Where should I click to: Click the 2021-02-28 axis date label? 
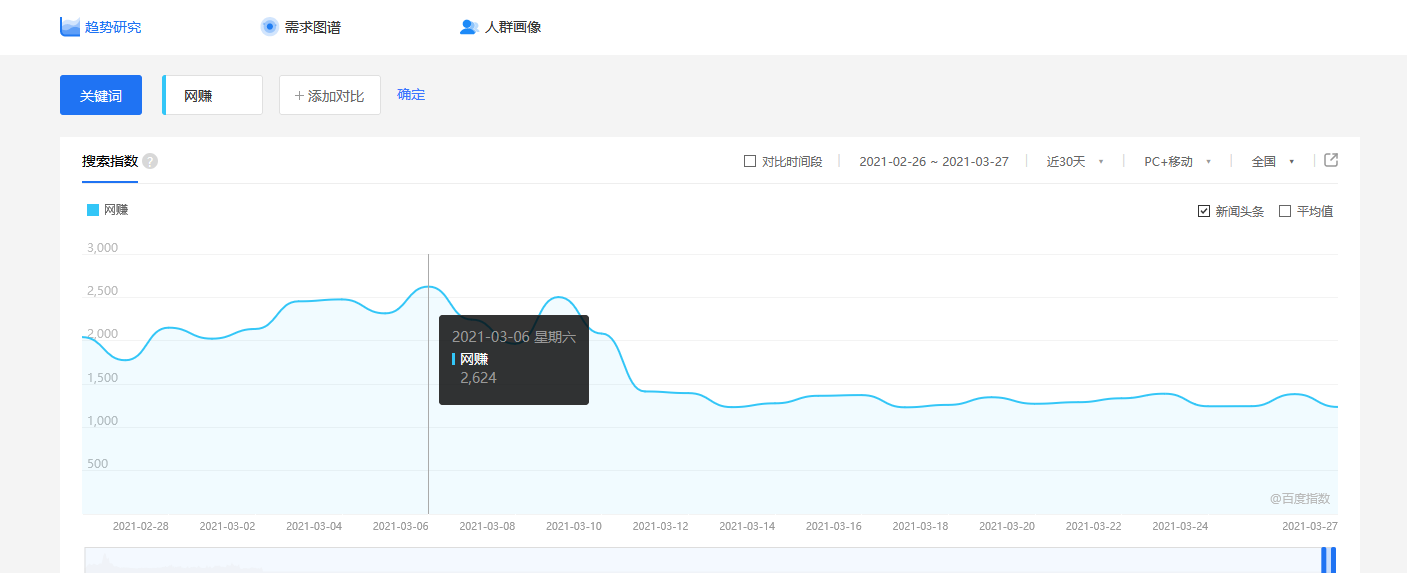[141, 526]
